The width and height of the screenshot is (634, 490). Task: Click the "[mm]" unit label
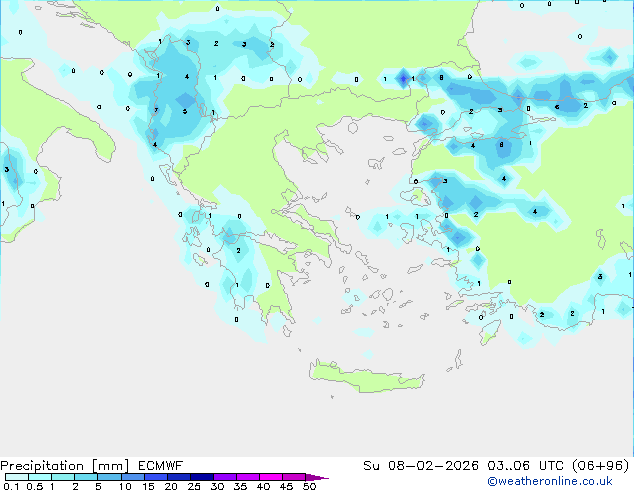coord(110,466)
